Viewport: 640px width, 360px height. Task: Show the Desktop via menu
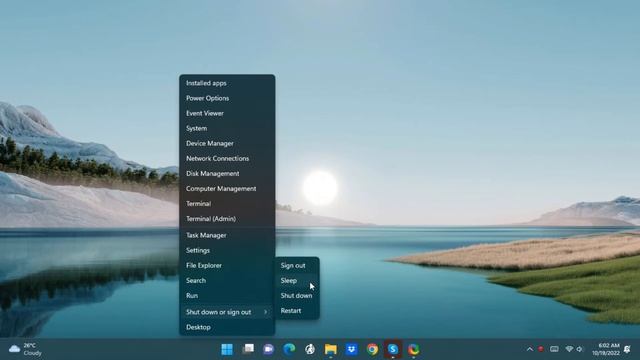pos(227,327)
